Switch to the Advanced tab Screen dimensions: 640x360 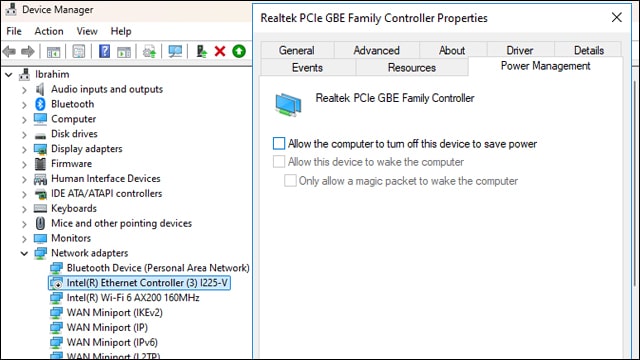tap(376, 50)
